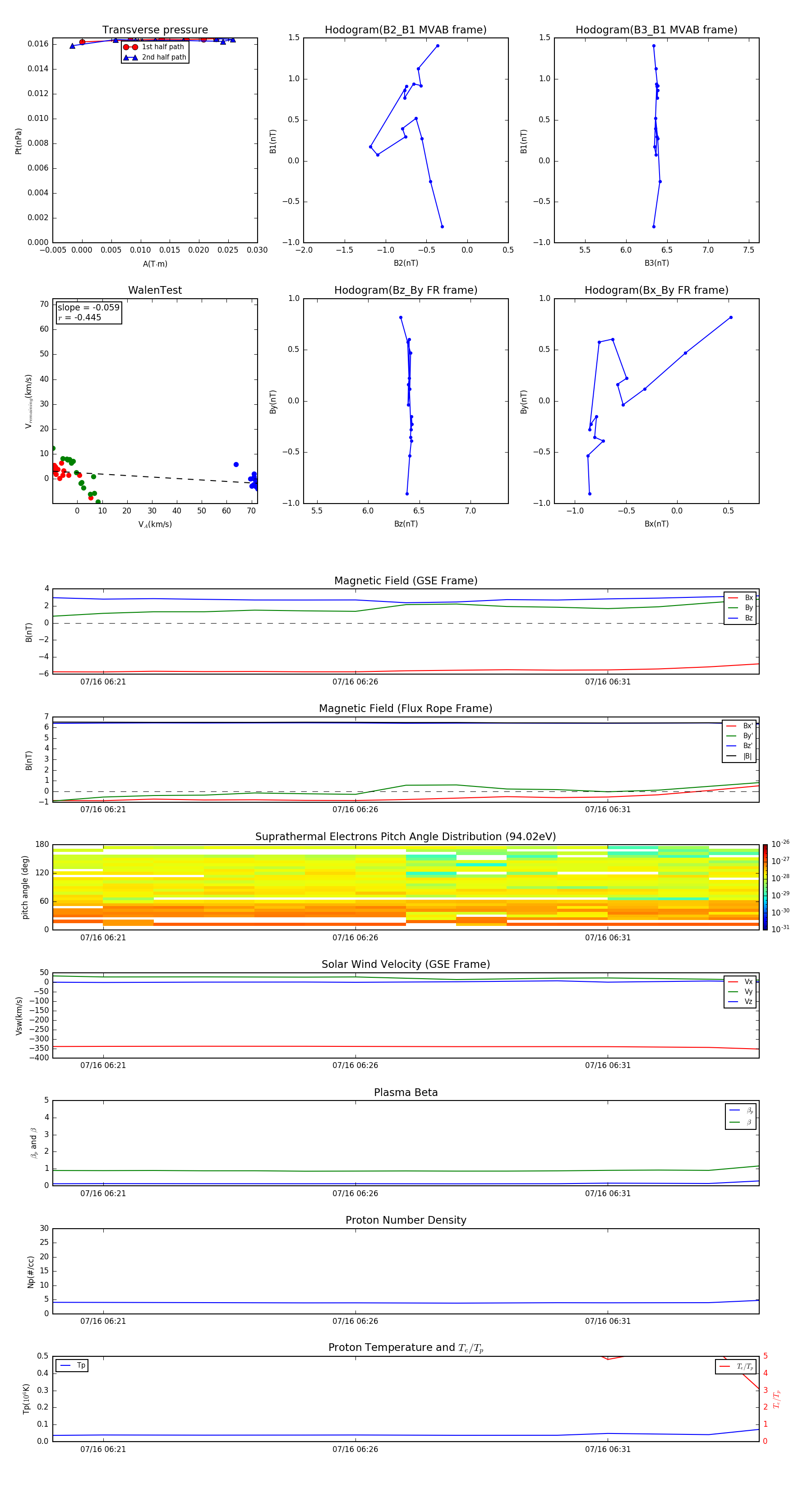Click the 'Proton Number Density' title
This screenshot has height=1489, width=812.
pos(406,1221)
